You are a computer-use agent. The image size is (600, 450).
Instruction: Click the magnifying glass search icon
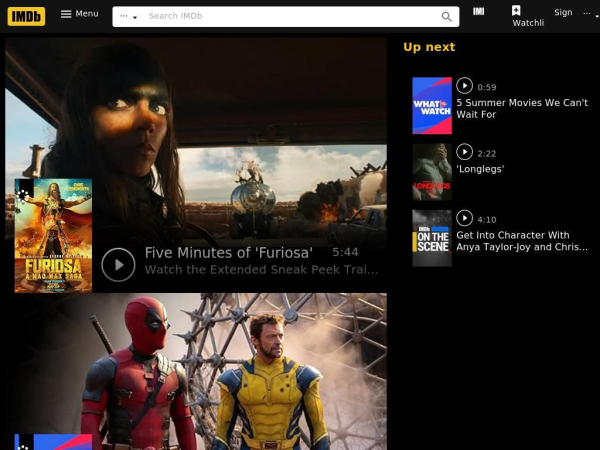tap(446, 16)
